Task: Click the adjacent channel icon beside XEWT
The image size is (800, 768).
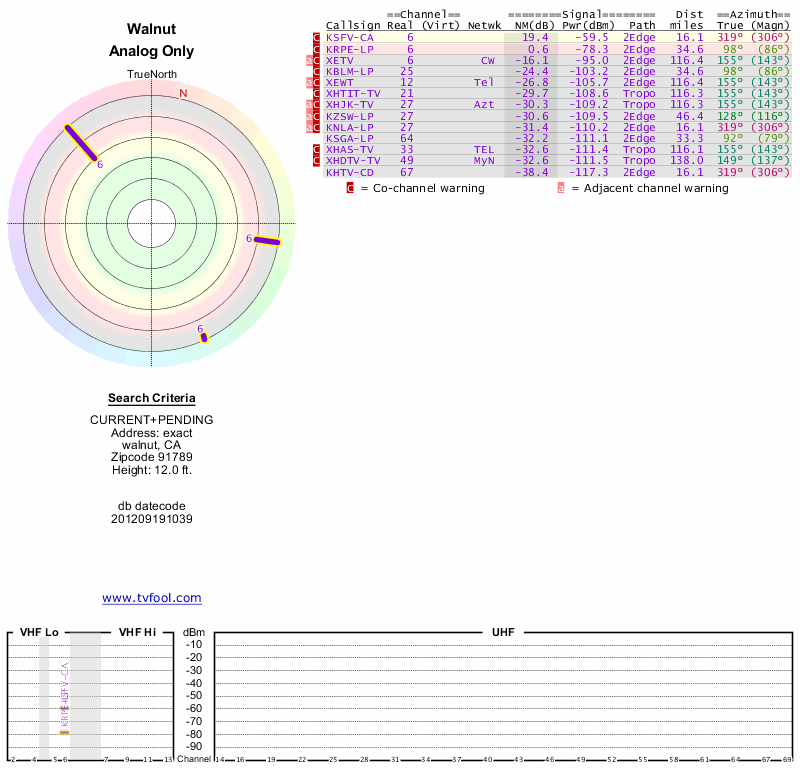Action: [x=310, y=82]
